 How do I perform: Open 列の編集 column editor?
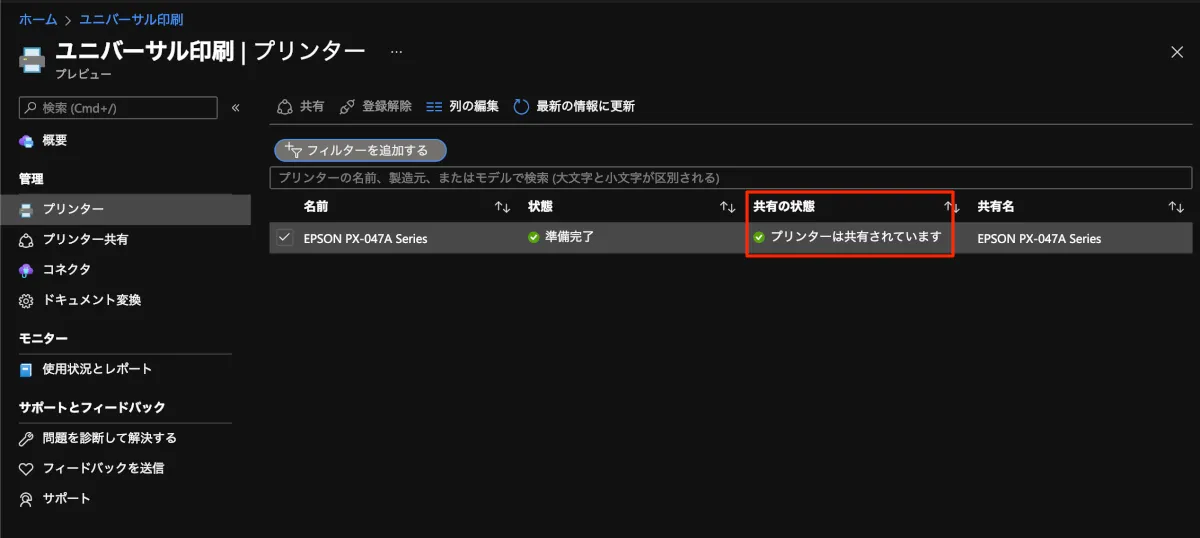pos(462,106)
